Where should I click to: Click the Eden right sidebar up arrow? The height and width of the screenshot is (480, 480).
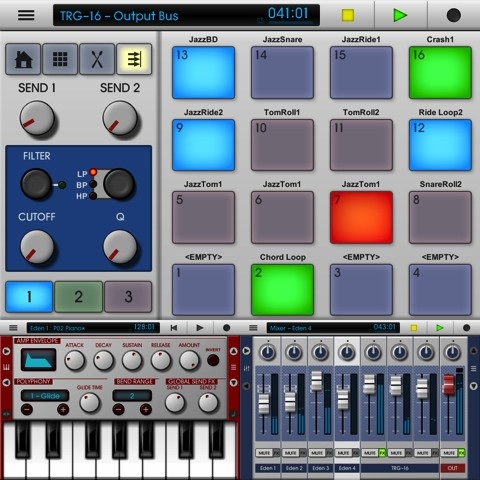tap(234, 351)
